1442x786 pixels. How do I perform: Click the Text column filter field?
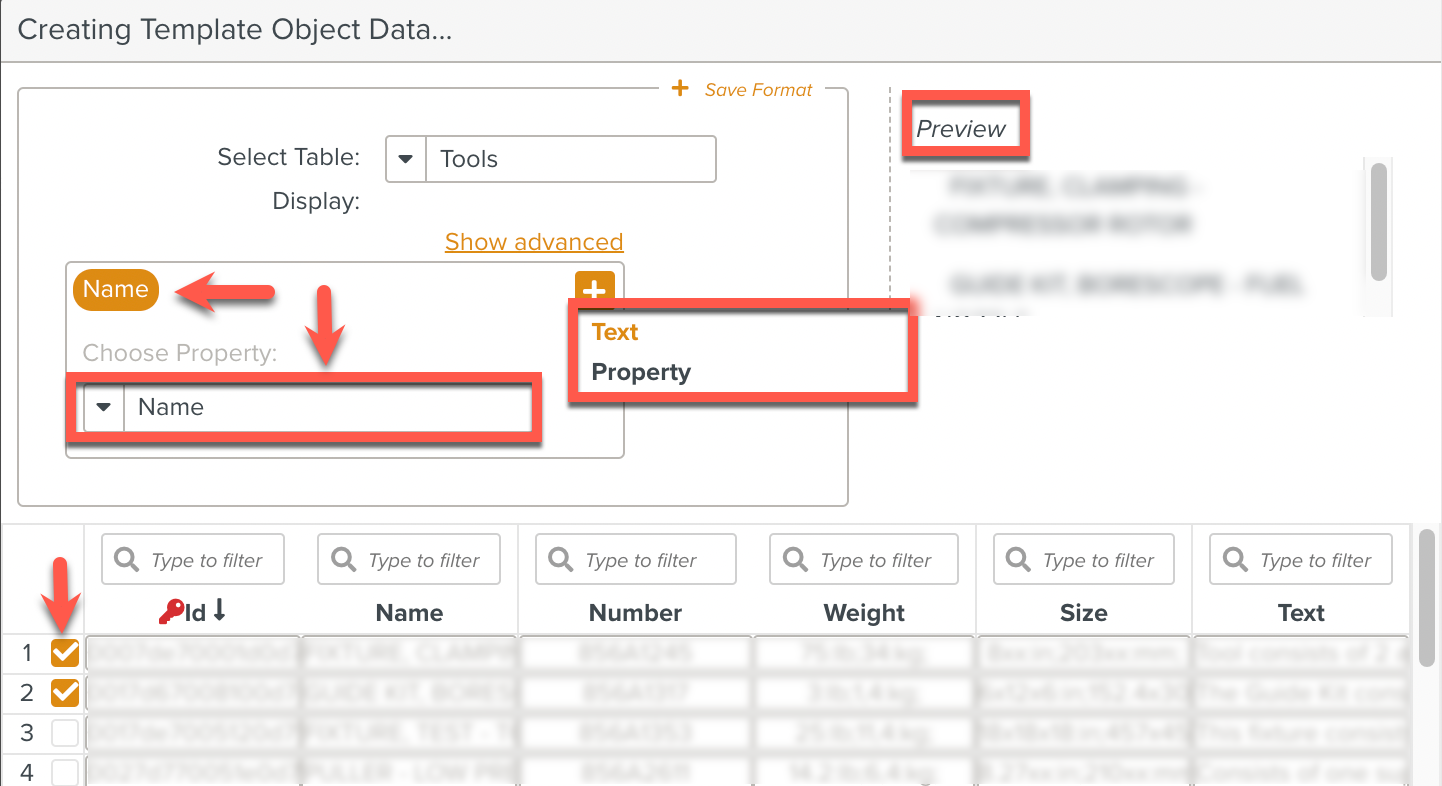(1315, 560)
